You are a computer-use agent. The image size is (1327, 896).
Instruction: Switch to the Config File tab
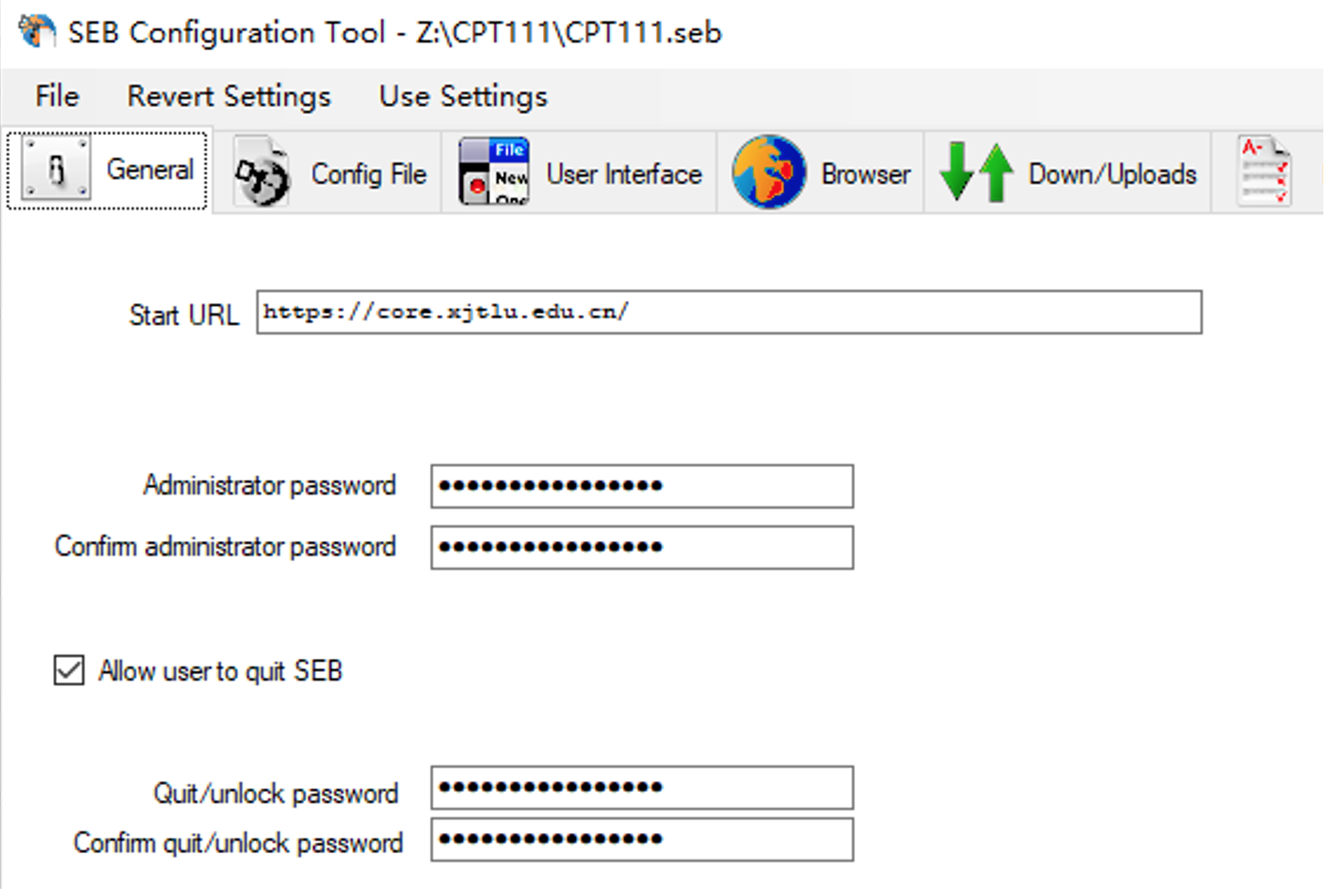[x=329, y=172]
